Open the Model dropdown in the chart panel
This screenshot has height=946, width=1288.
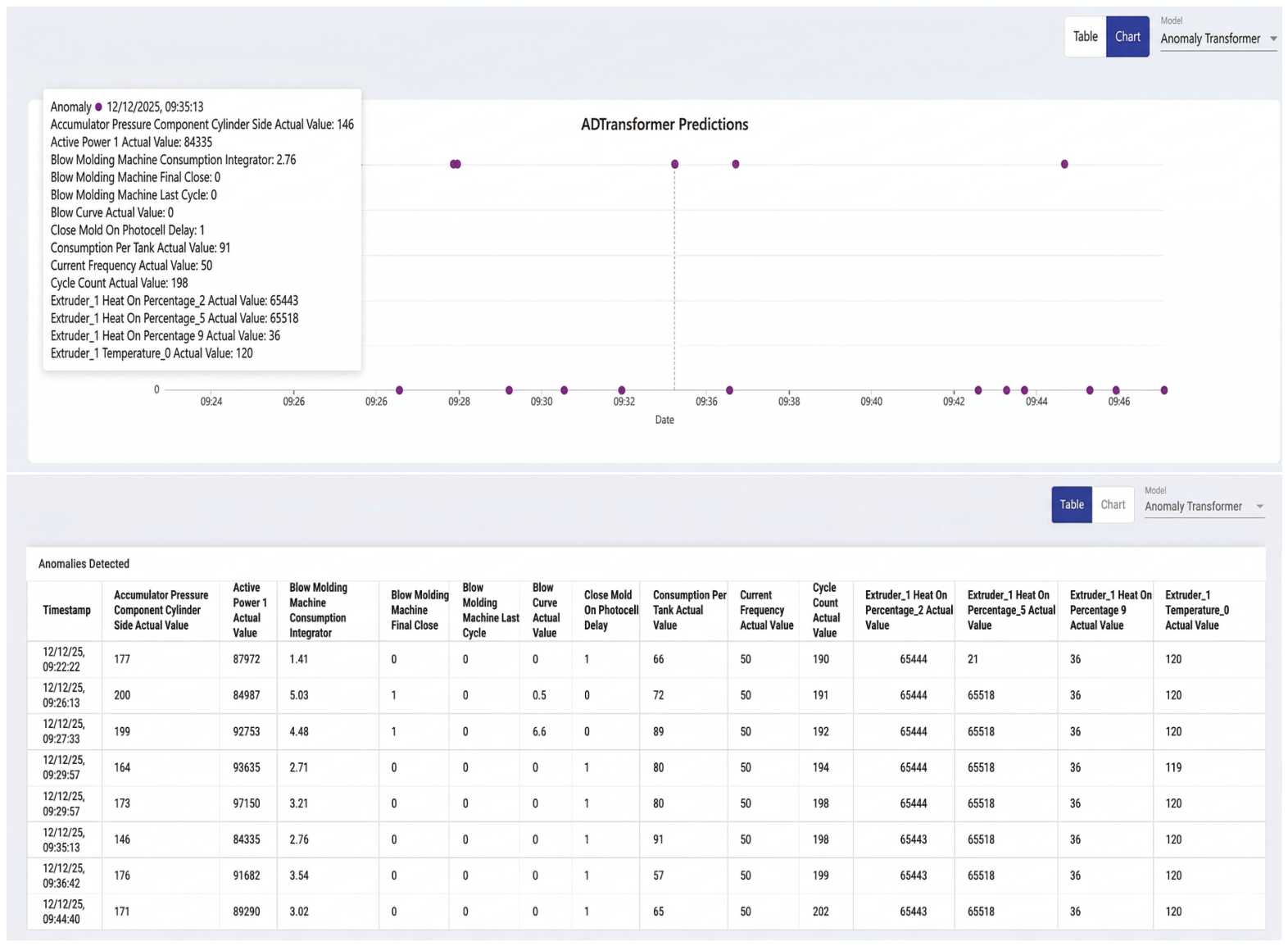(x=1218, y=39)
